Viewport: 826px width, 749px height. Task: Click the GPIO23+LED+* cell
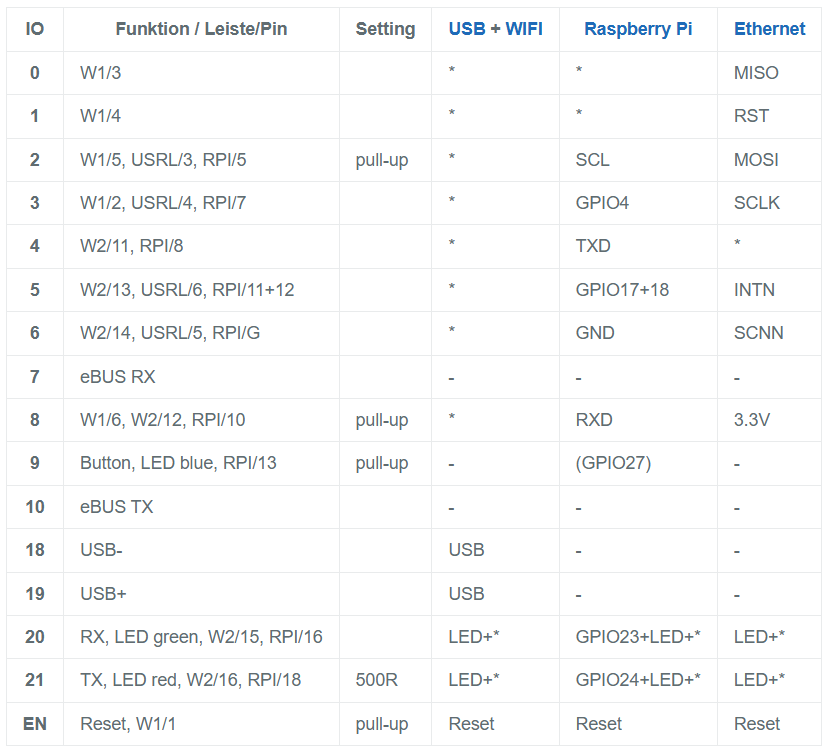pos(637,637)
